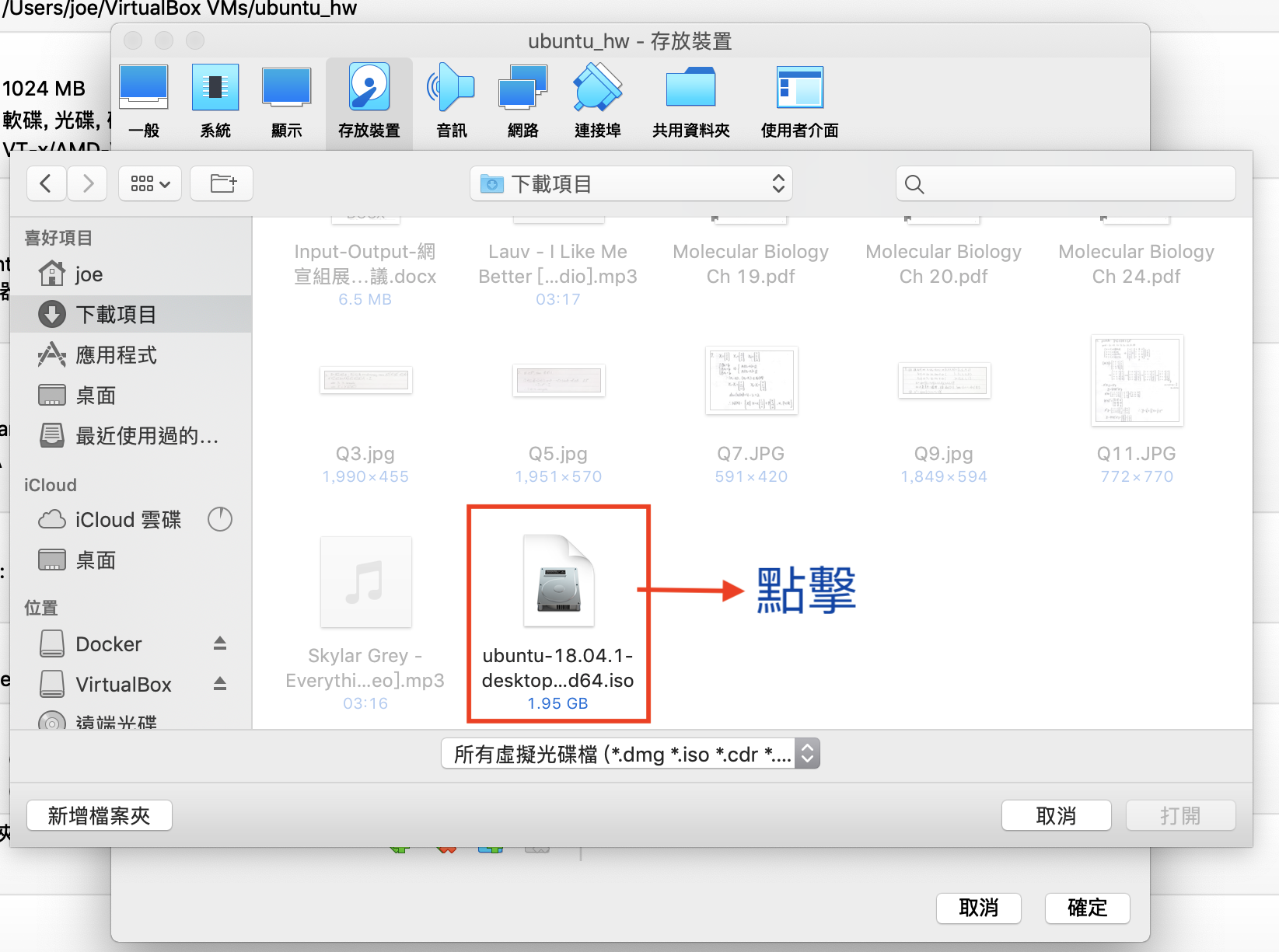Open the 系統 (System) settings tab
Viewport: 1279px width, 952px height.
pos(215,103)
